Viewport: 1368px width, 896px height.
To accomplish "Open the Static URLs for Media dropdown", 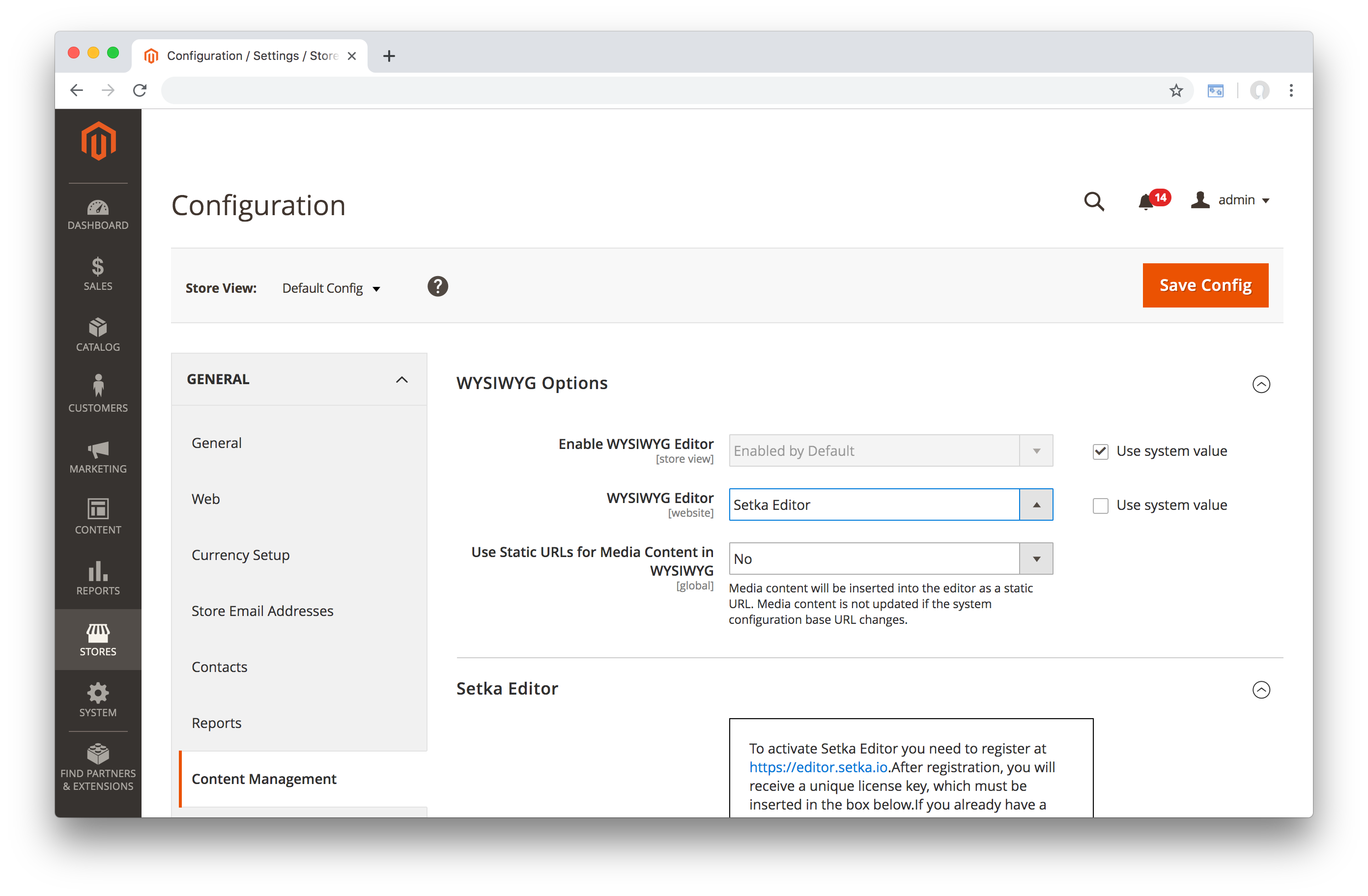I will coord(890,559).
